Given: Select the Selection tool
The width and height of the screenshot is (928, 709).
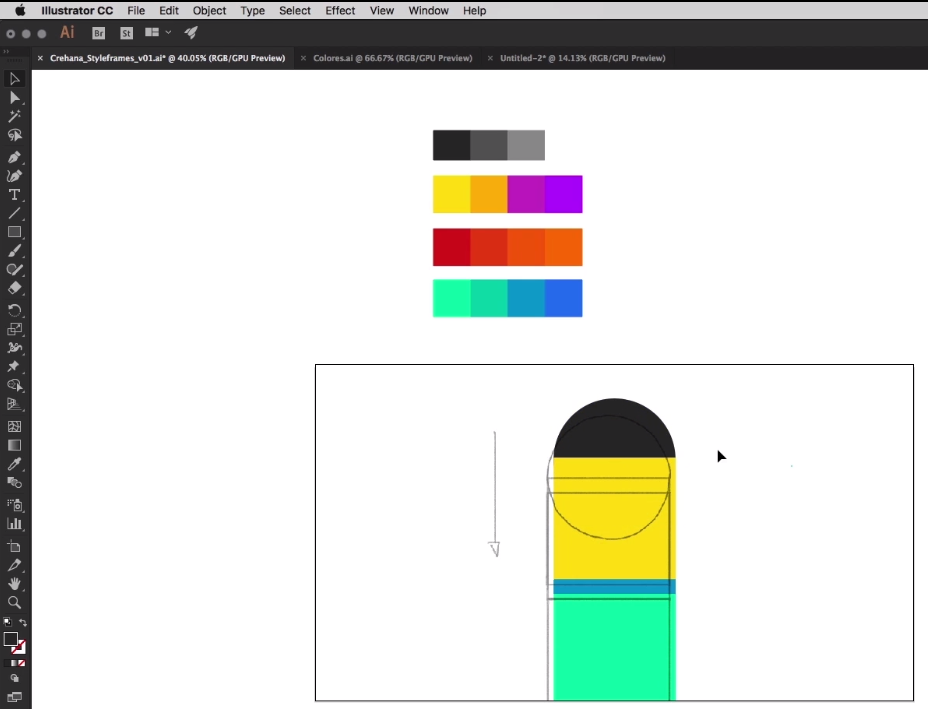Looking at the screenshot, I should pyautogui.click(x=14, y=79).
